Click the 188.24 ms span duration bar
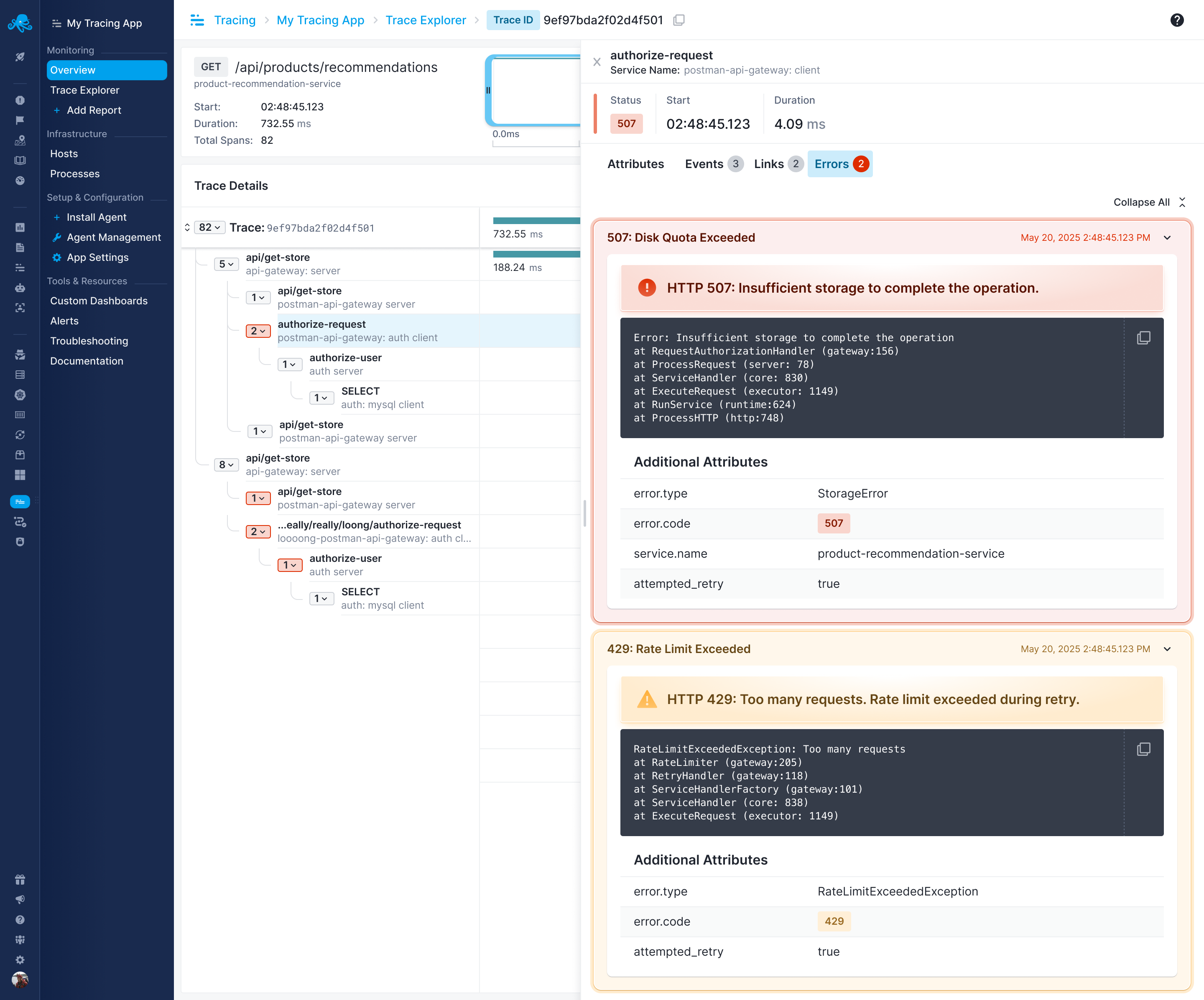This screenshot has width=1204, height=1000. [537, 254]
